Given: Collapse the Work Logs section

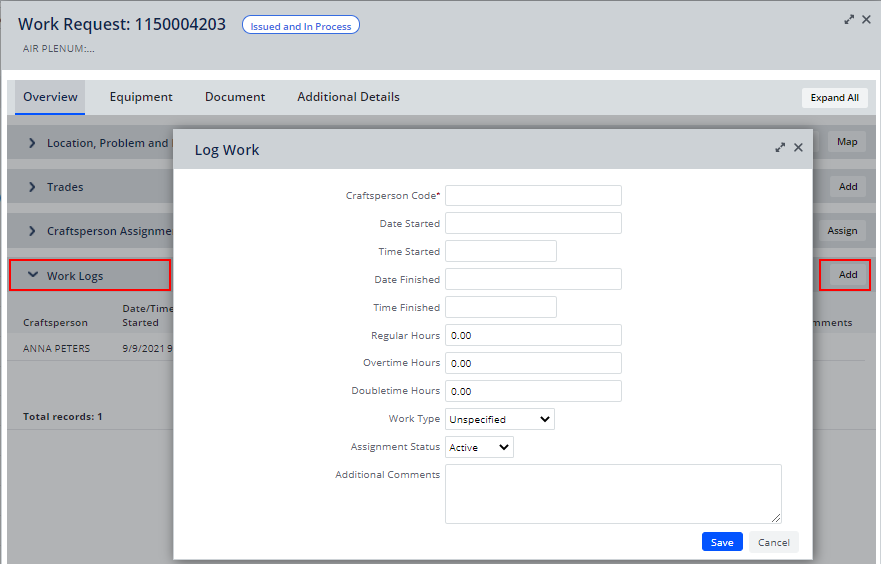Looking at the screenshot, I should 33,275.
